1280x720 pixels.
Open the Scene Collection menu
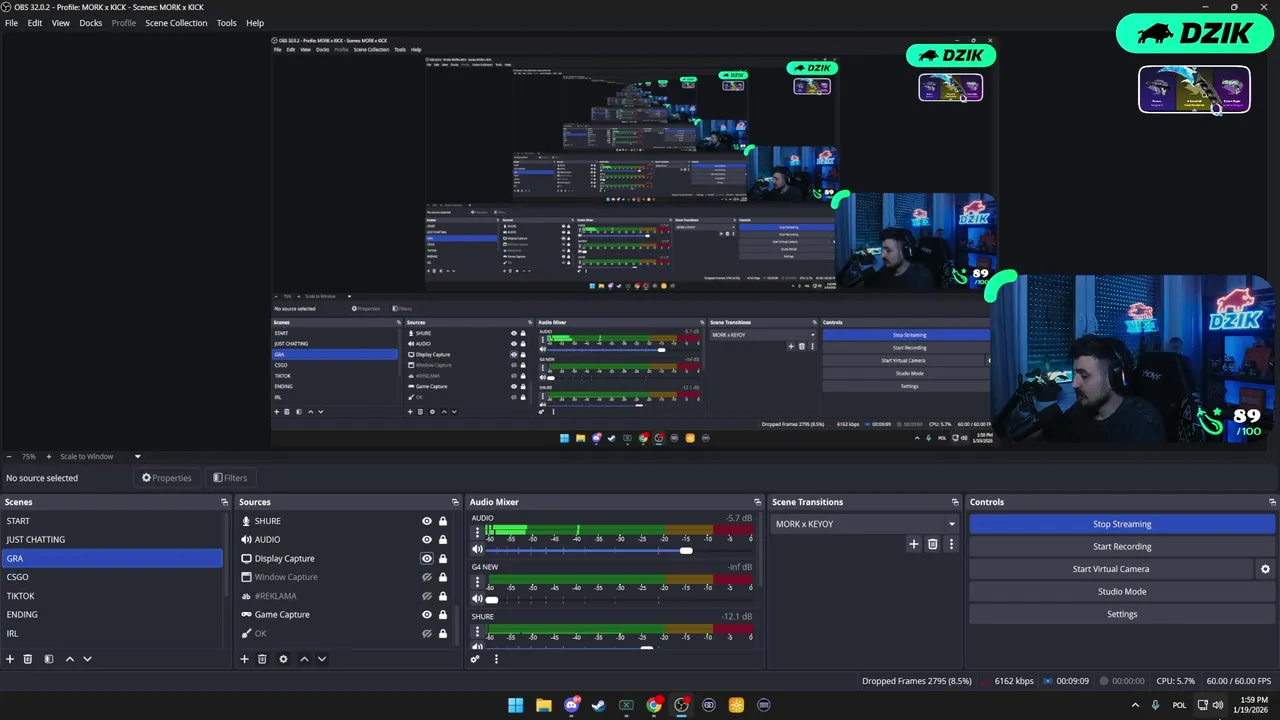(176, 23)
